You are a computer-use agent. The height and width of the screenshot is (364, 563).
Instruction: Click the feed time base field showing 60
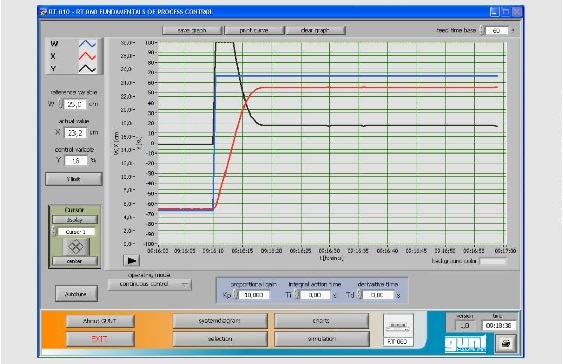click(x=497, y=31)
